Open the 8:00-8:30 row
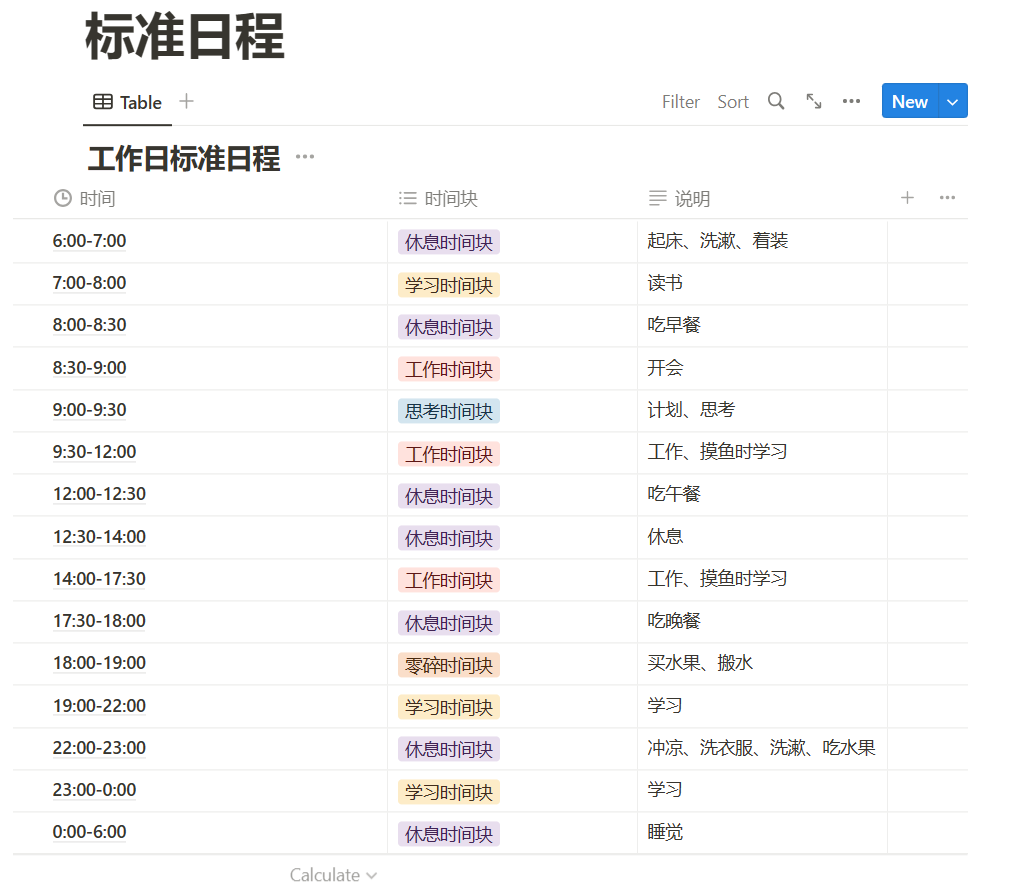 90,325
